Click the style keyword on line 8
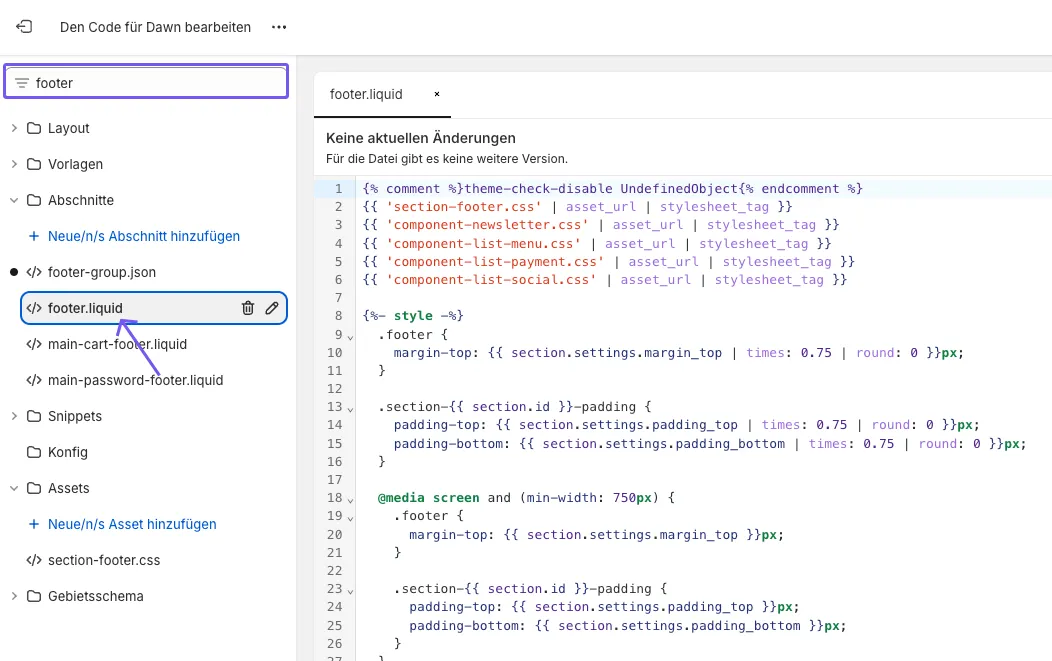Screen dimensions: 1052x661 tap(413, 315)
